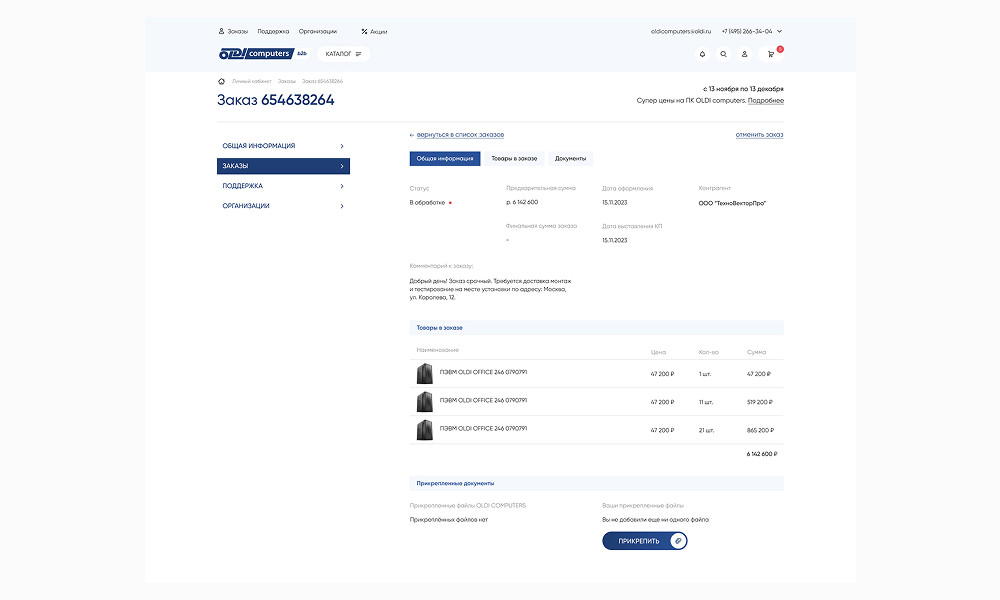The height and width of the screenshot is (600, 1000).
Task: Click the sum 519 200 ₽
Action: pos(760,402)
